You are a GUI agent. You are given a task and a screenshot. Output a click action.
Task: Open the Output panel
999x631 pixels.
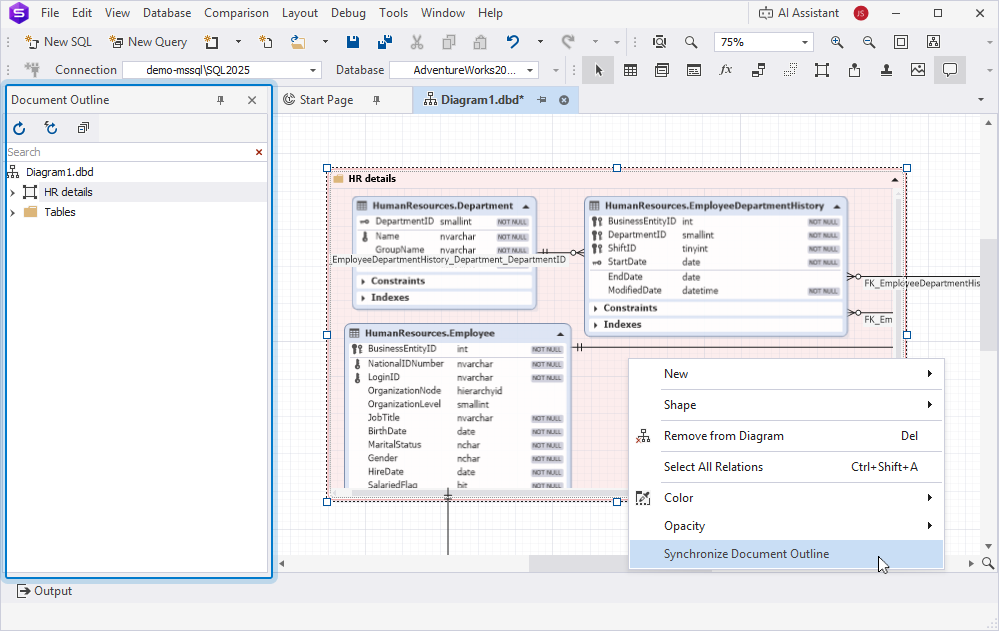tap(44, 591)
